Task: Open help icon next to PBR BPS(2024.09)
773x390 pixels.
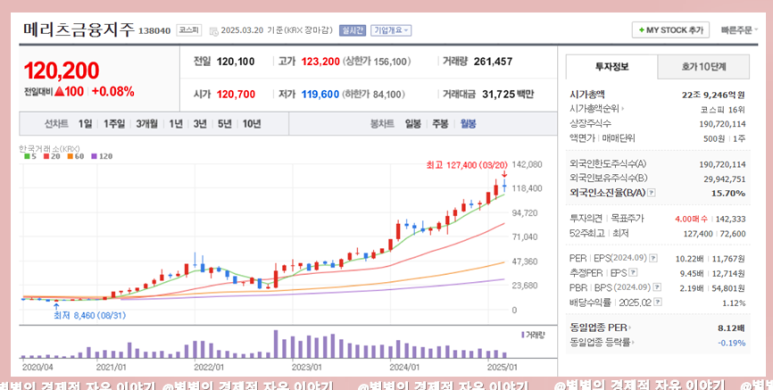Action: [x=657, y=287]
